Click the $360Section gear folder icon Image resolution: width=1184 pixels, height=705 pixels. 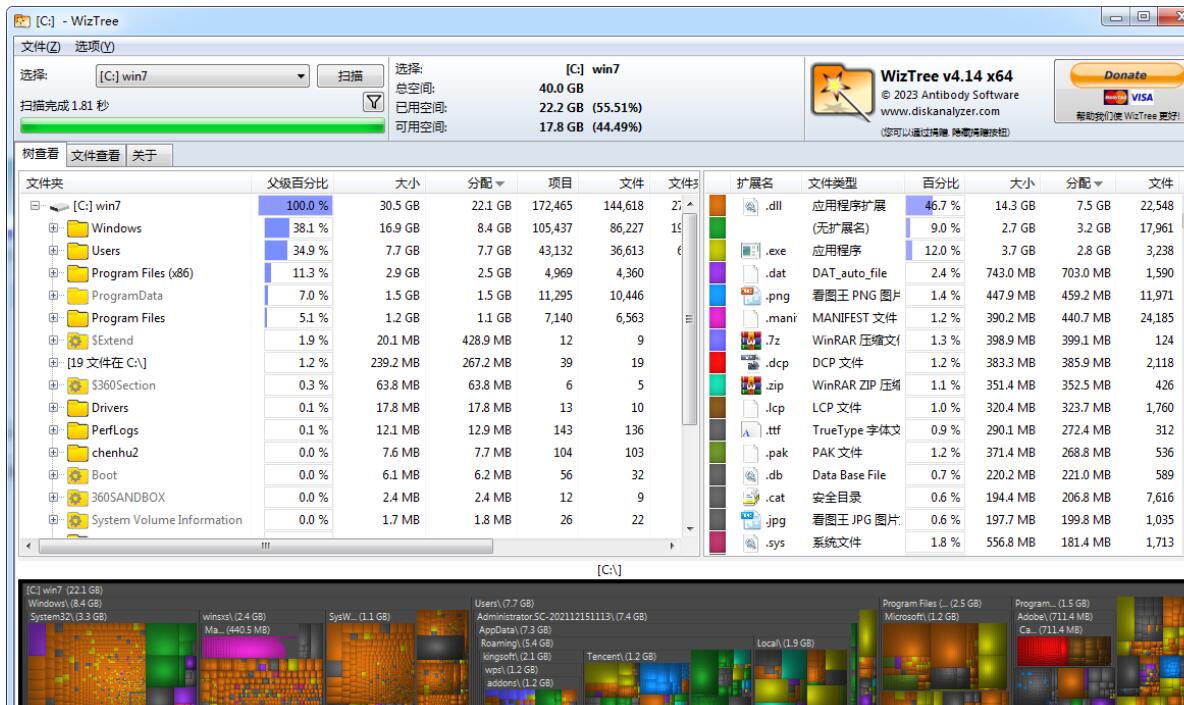pos(77,386)
